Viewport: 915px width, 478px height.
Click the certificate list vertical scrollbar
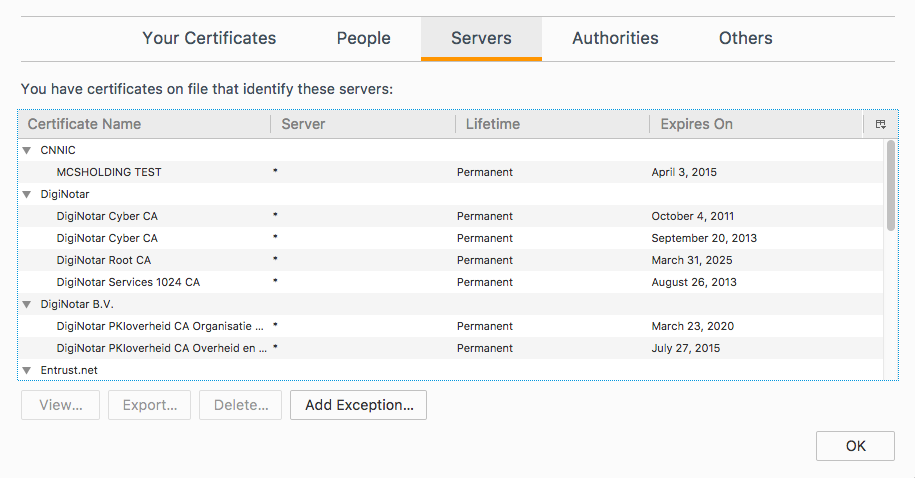890,186
